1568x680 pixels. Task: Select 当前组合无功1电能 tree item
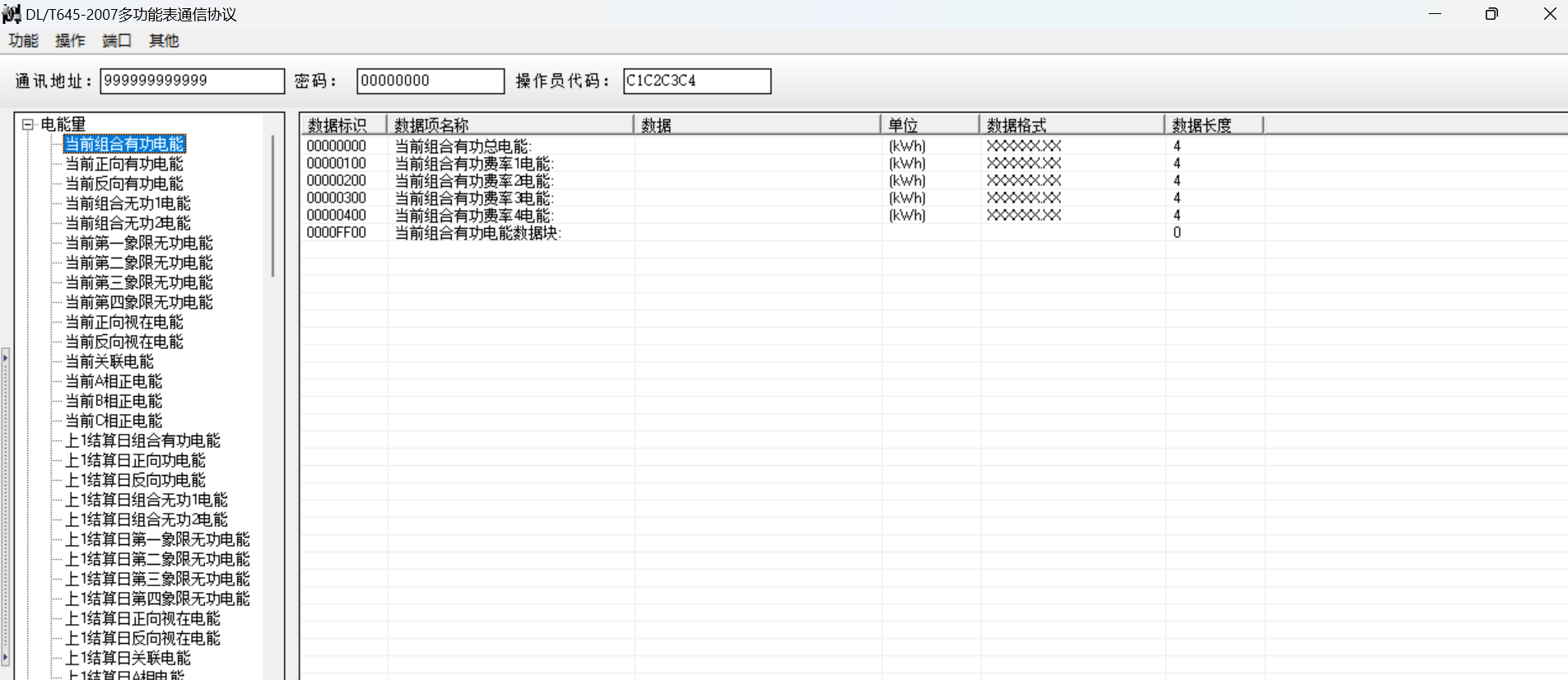click(128, 203)
